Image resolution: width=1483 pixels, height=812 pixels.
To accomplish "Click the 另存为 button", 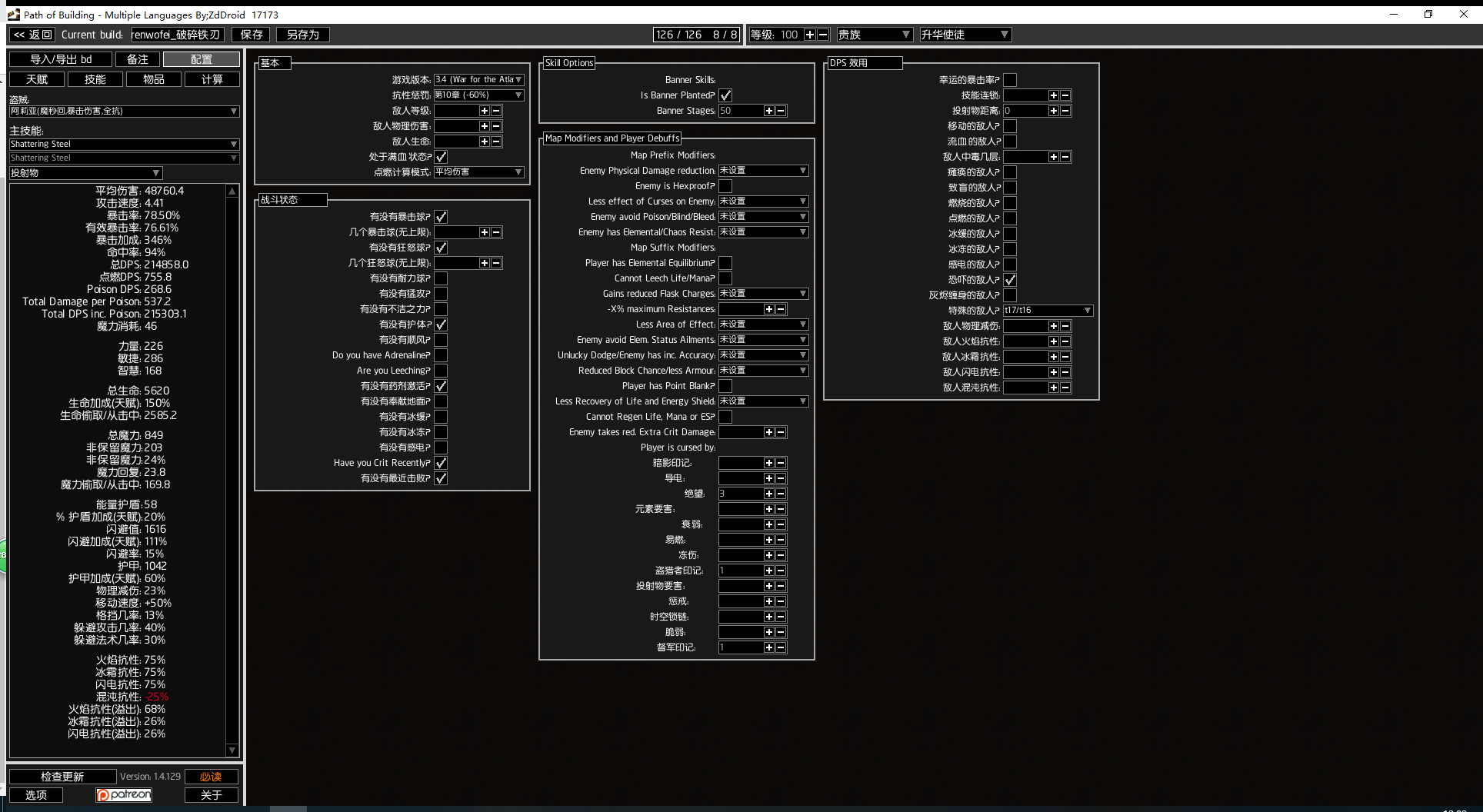I will [303, 35].
